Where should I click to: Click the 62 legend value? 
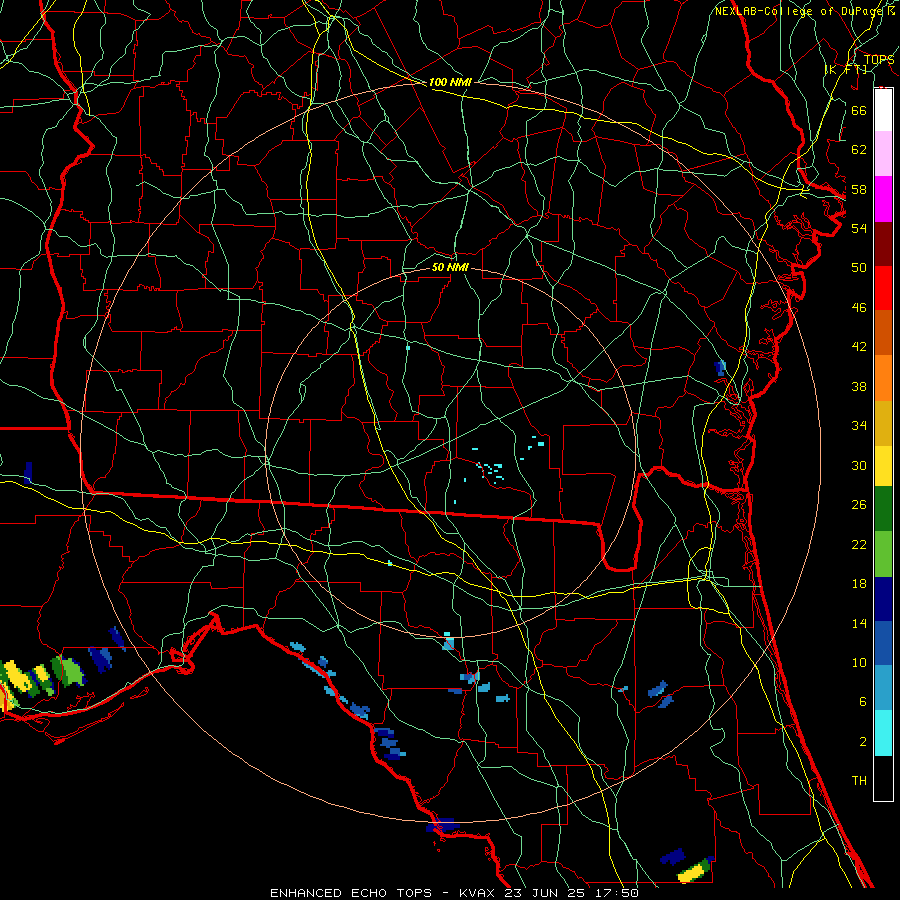[x=859, y=150]
